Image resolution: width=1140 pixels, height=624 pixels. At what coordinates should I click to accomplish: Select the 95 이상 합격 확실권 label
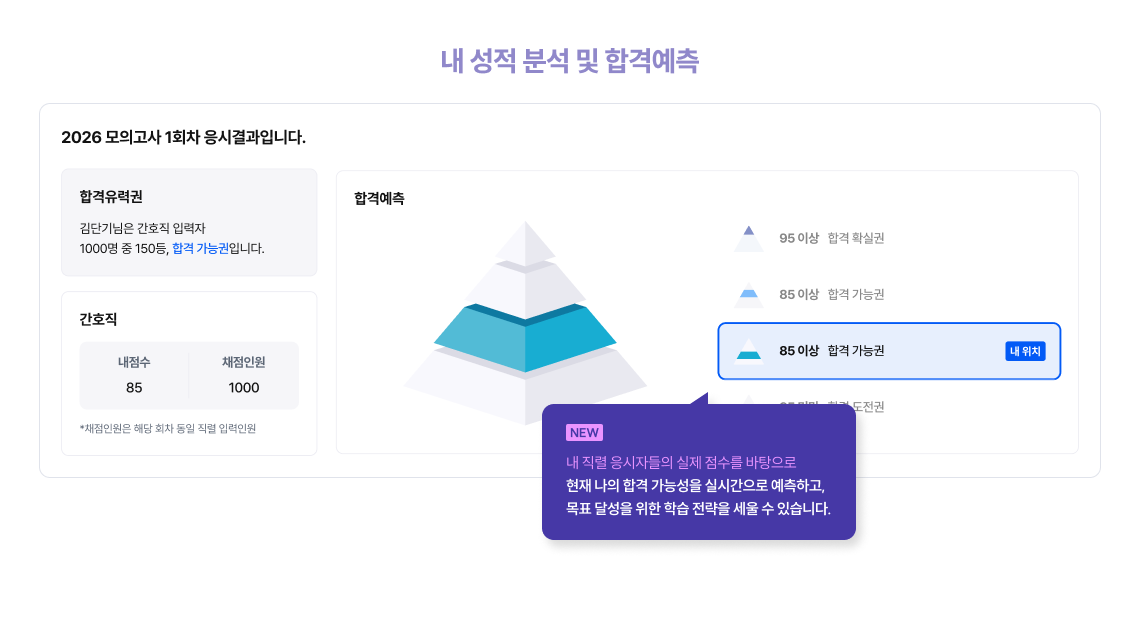point(831,238)
